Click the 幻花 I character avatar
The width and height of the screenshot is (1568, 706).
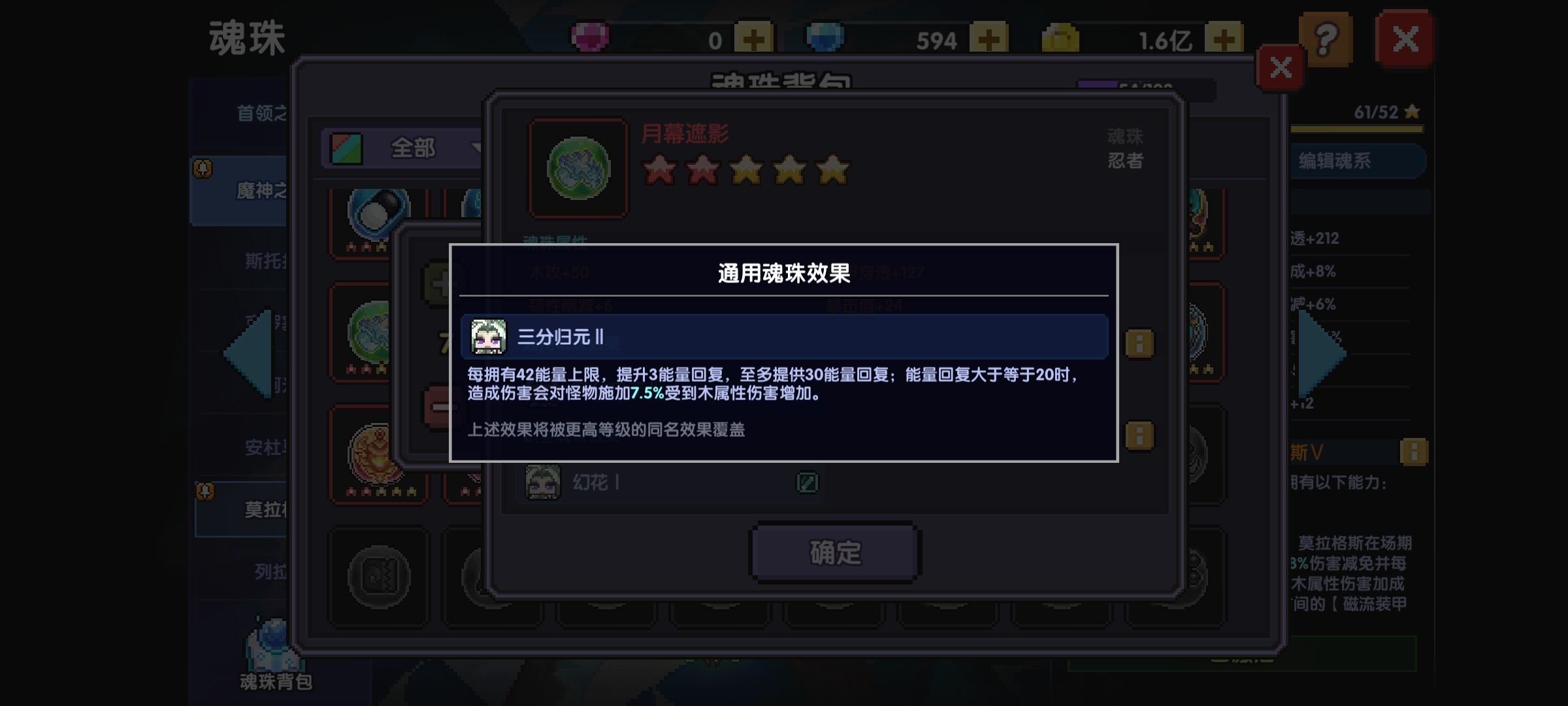543,482
